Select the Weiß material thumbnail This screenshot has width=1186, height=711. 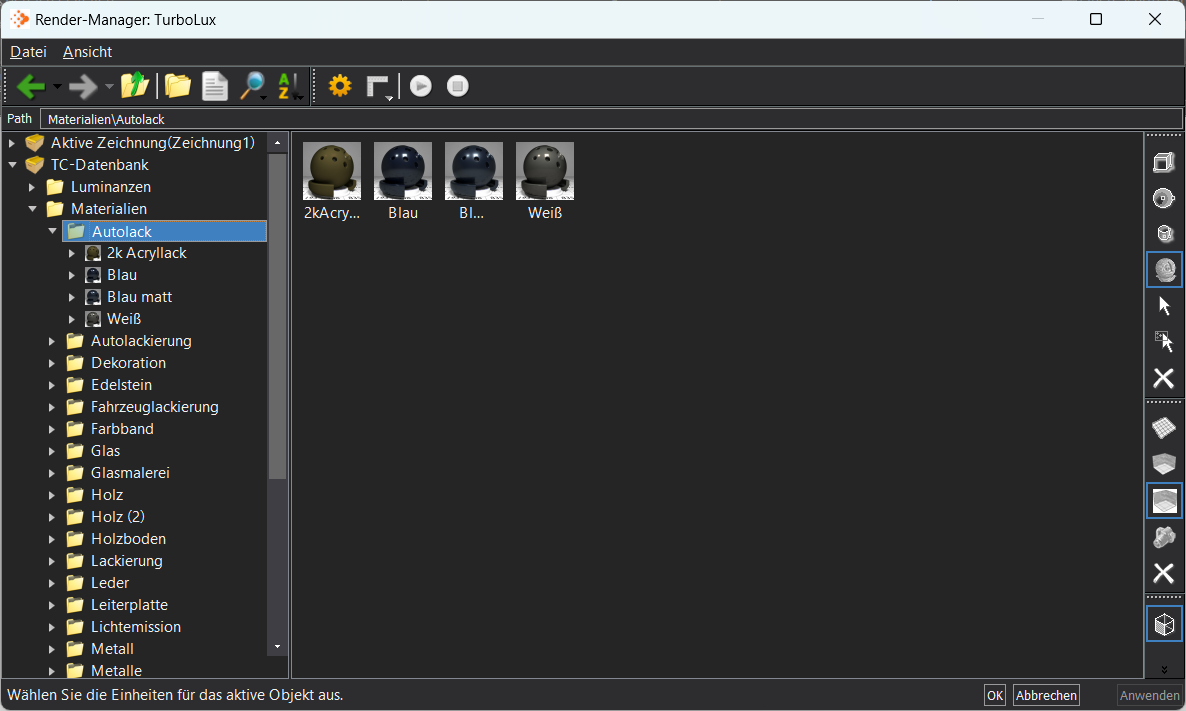[x=545, y=182]
